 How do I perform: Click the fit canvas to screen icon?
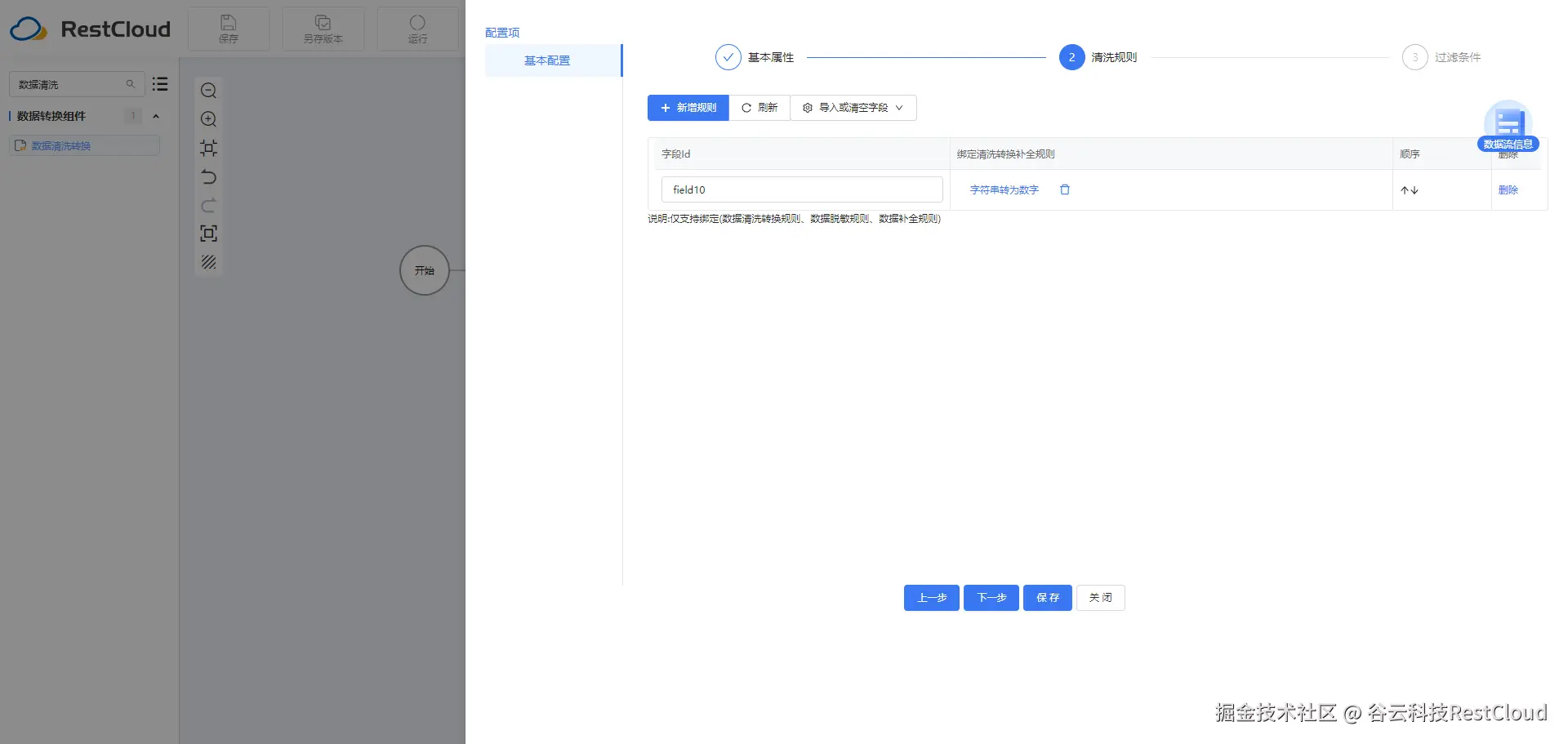click(209, 234)
